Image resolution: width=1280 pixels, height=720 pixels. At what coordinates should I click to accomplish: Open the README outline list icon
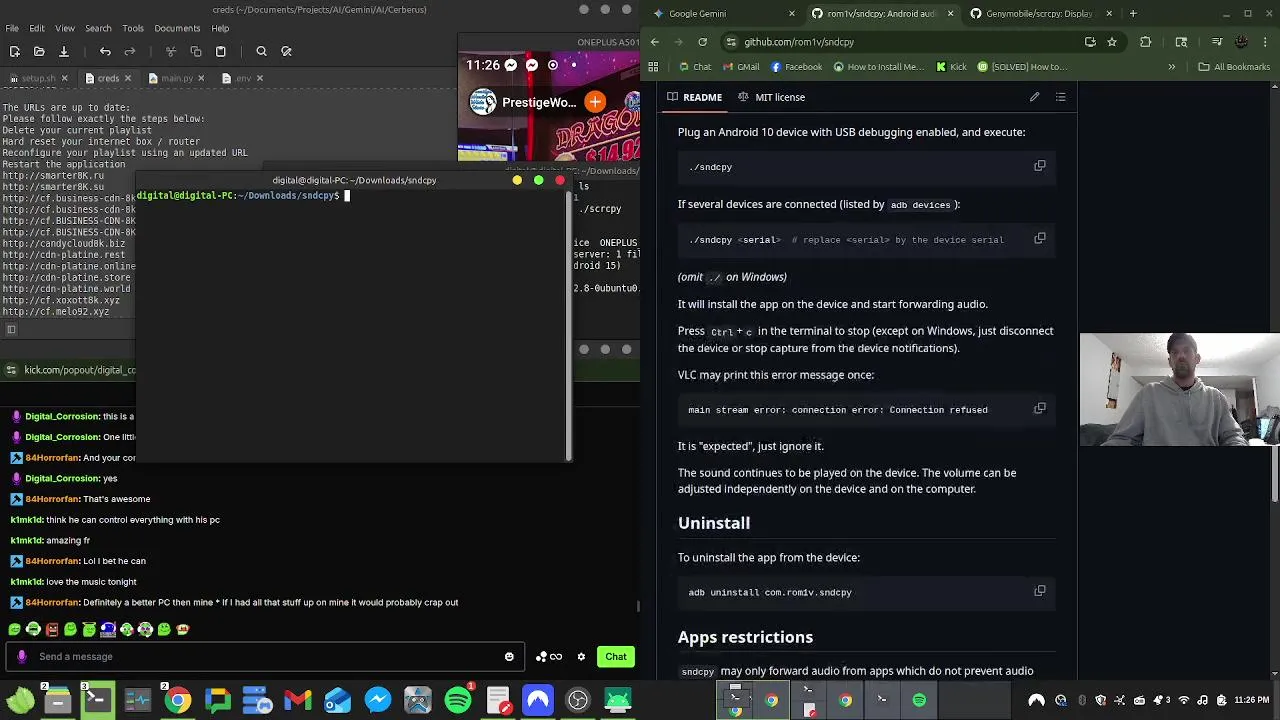point(1061,97)
